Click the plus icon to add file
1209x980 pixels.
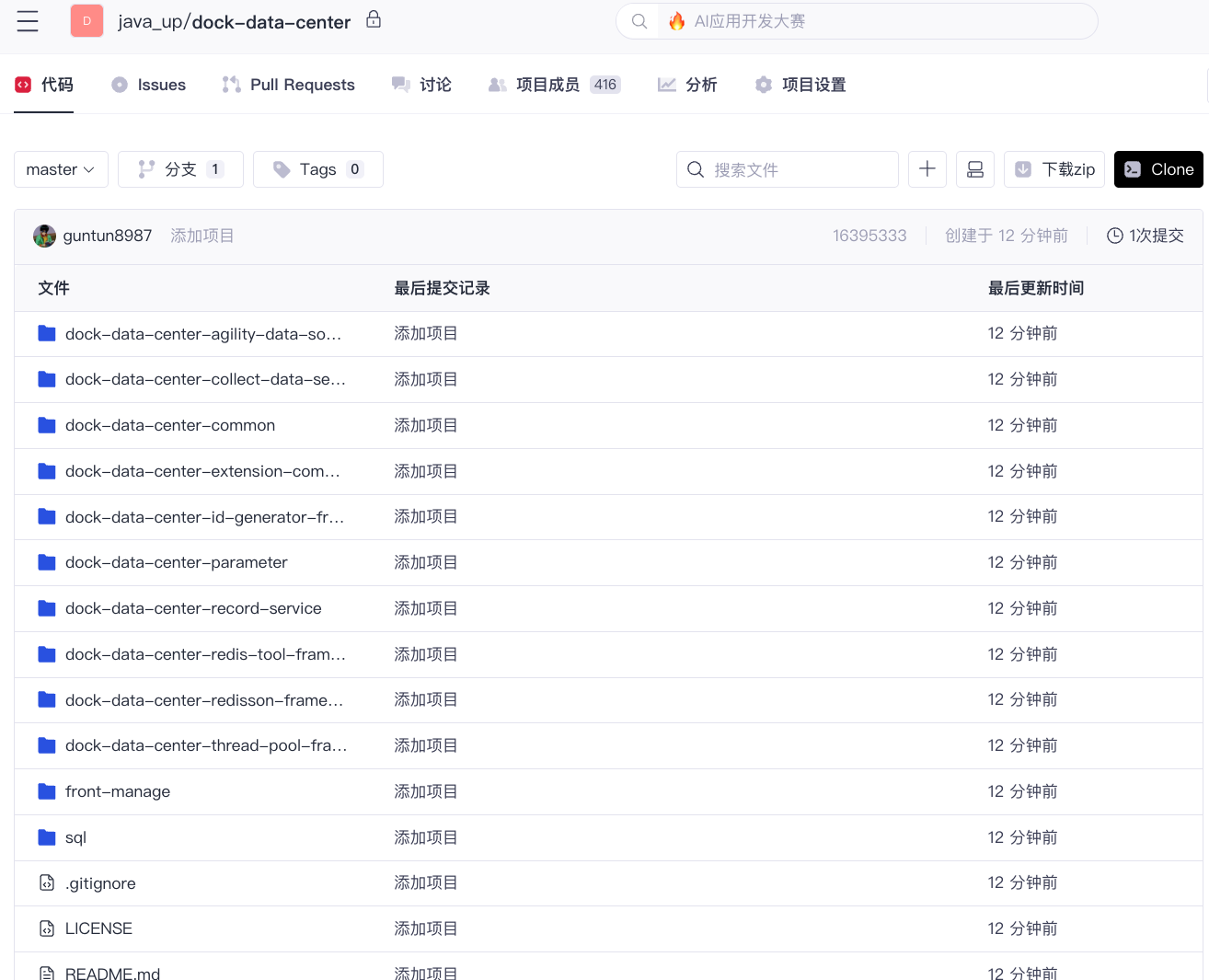pos(927,169)
